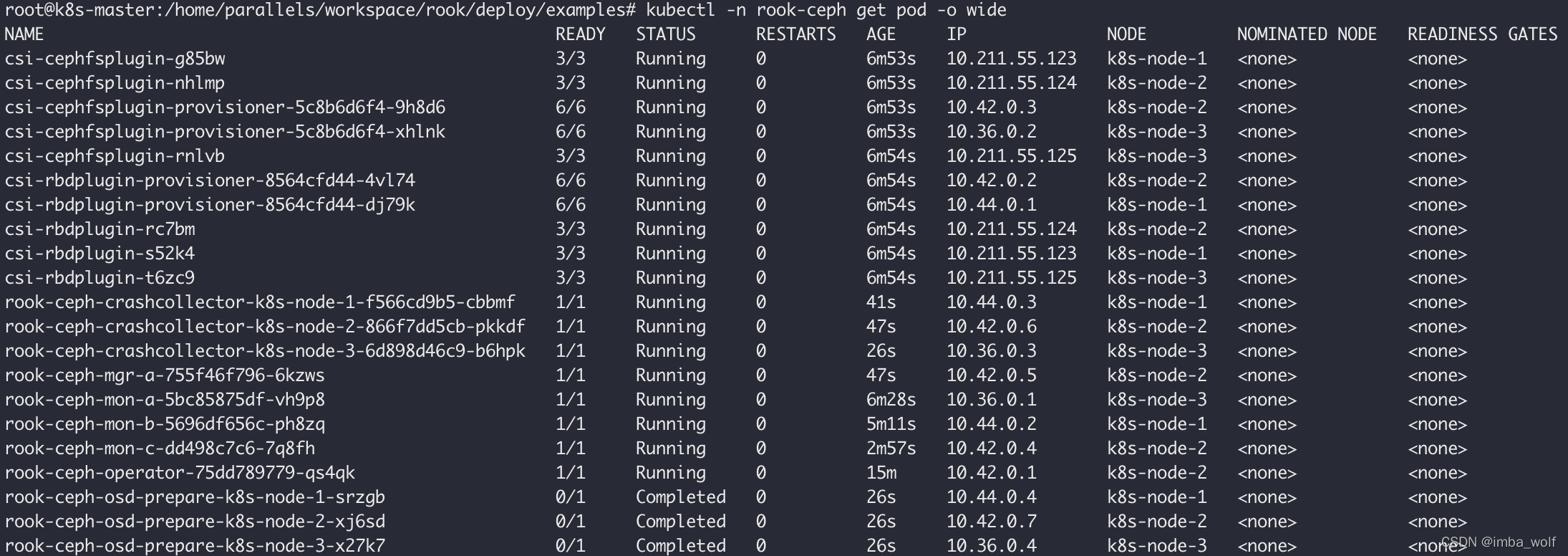Click age 41s of crashcollector node-1 pod
The image size is (1568, 556).
click(881, 302)
